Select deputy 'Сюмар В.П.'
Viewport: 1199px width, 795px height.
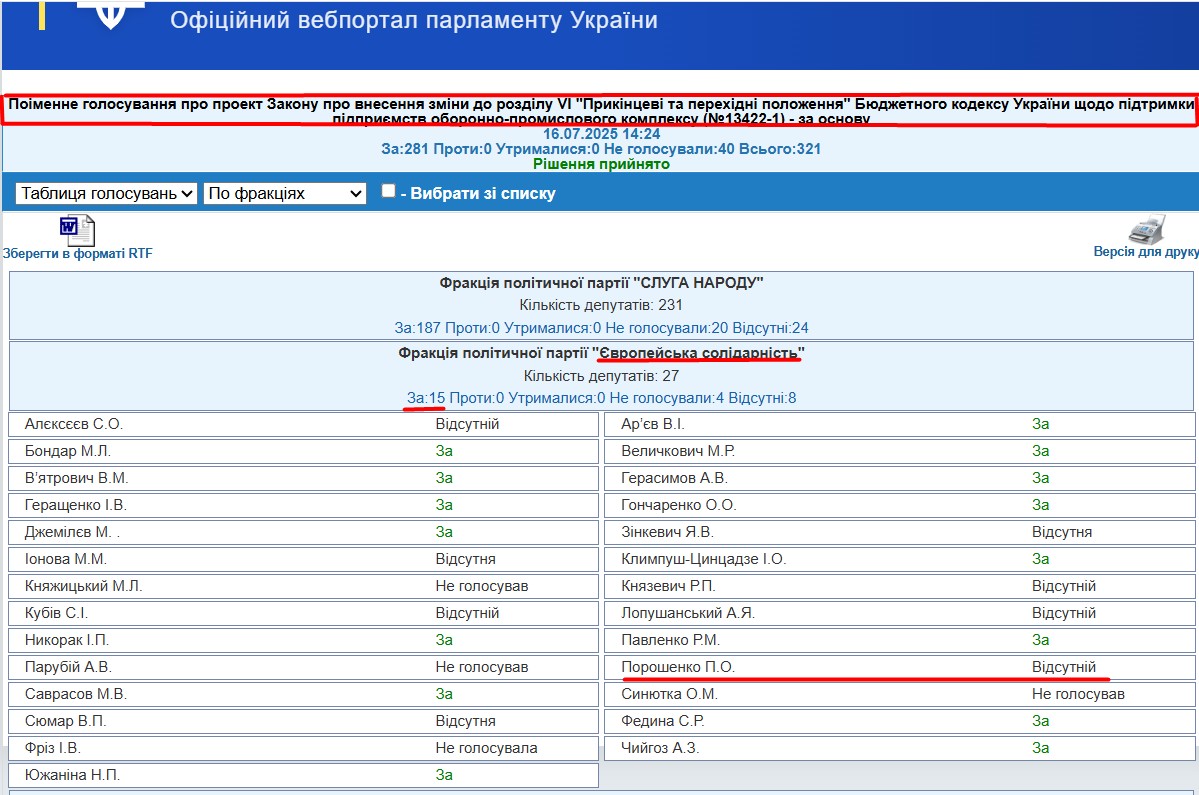tap(65, 722)
